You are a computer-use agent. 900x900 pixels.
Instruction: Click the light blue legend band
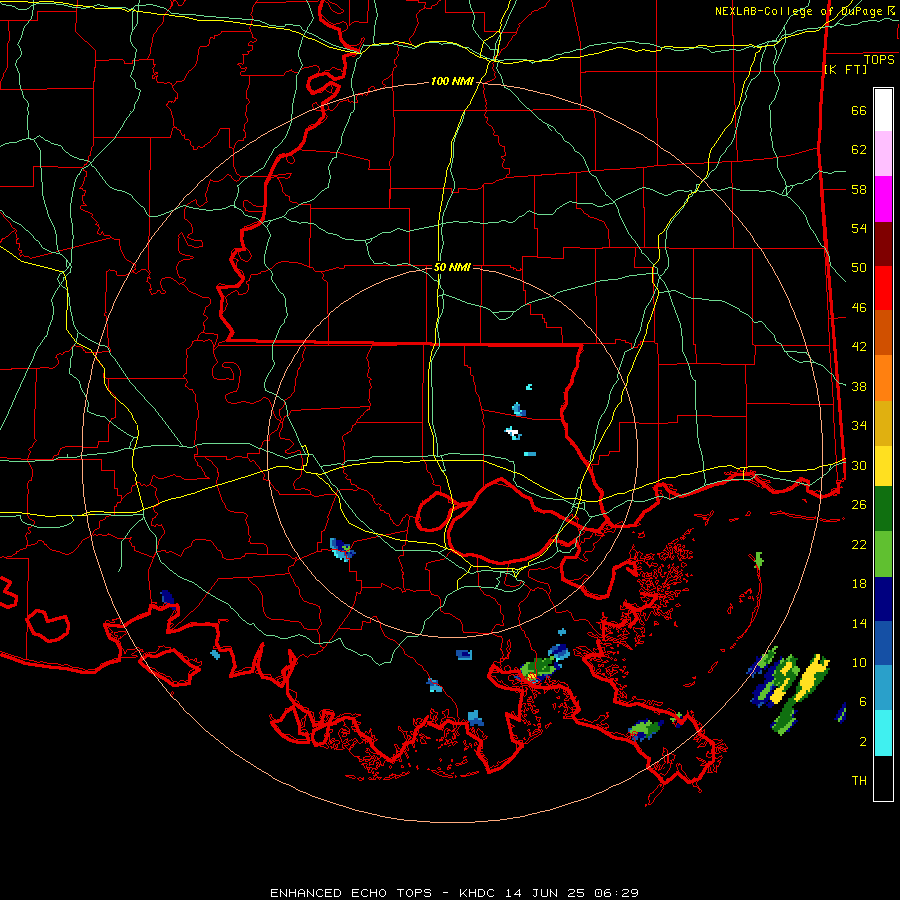(883, 688)
